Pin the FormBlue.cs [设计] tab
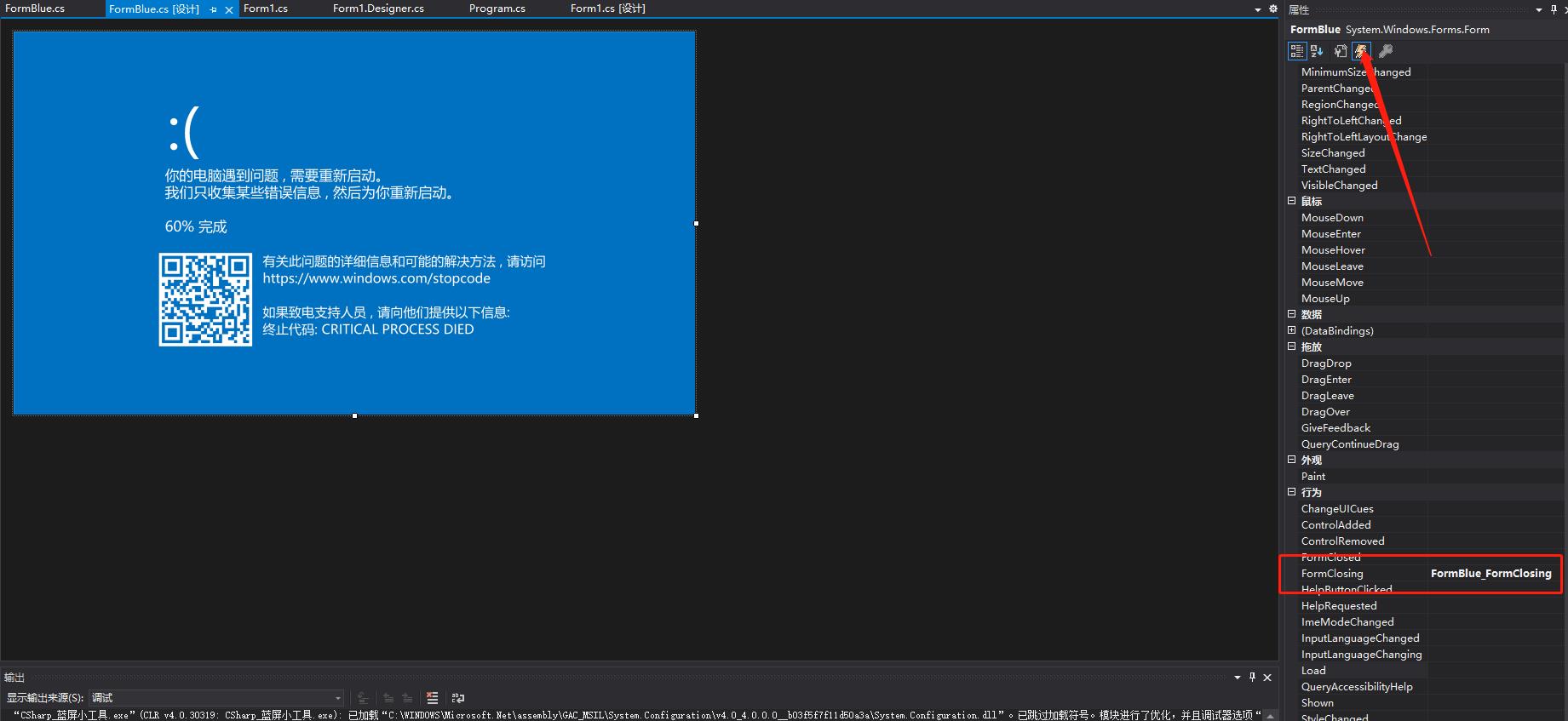 (x=213, y=9)
